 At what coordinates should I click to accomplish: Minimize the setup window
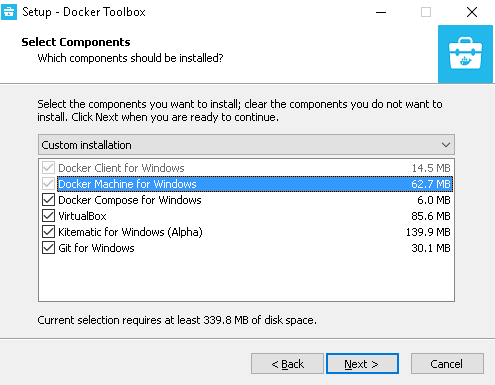pyautogui.click(x=381, y=12)
